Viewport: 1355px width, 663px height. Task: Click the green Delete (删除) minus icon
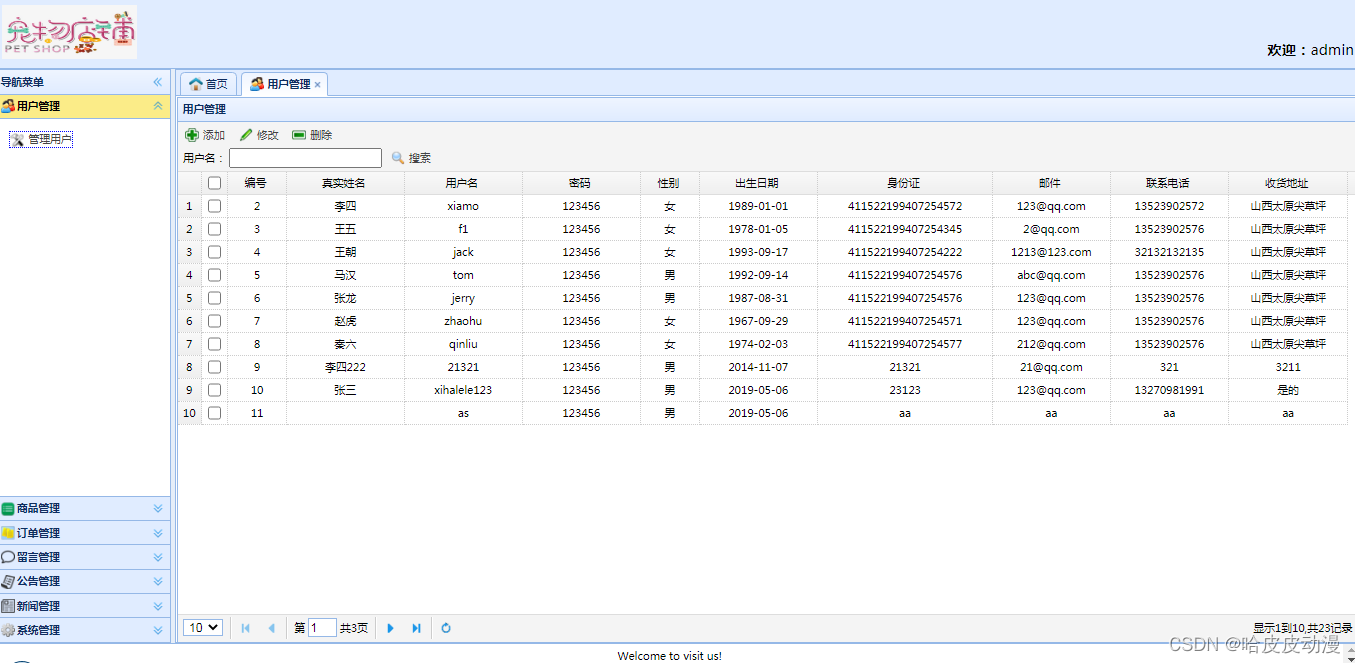point(299,135)
